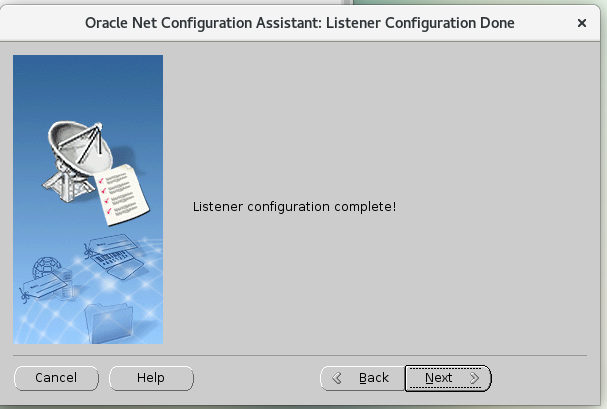
Task: Cancel the Net Configuration Assistant
Action: pos(56,378)
